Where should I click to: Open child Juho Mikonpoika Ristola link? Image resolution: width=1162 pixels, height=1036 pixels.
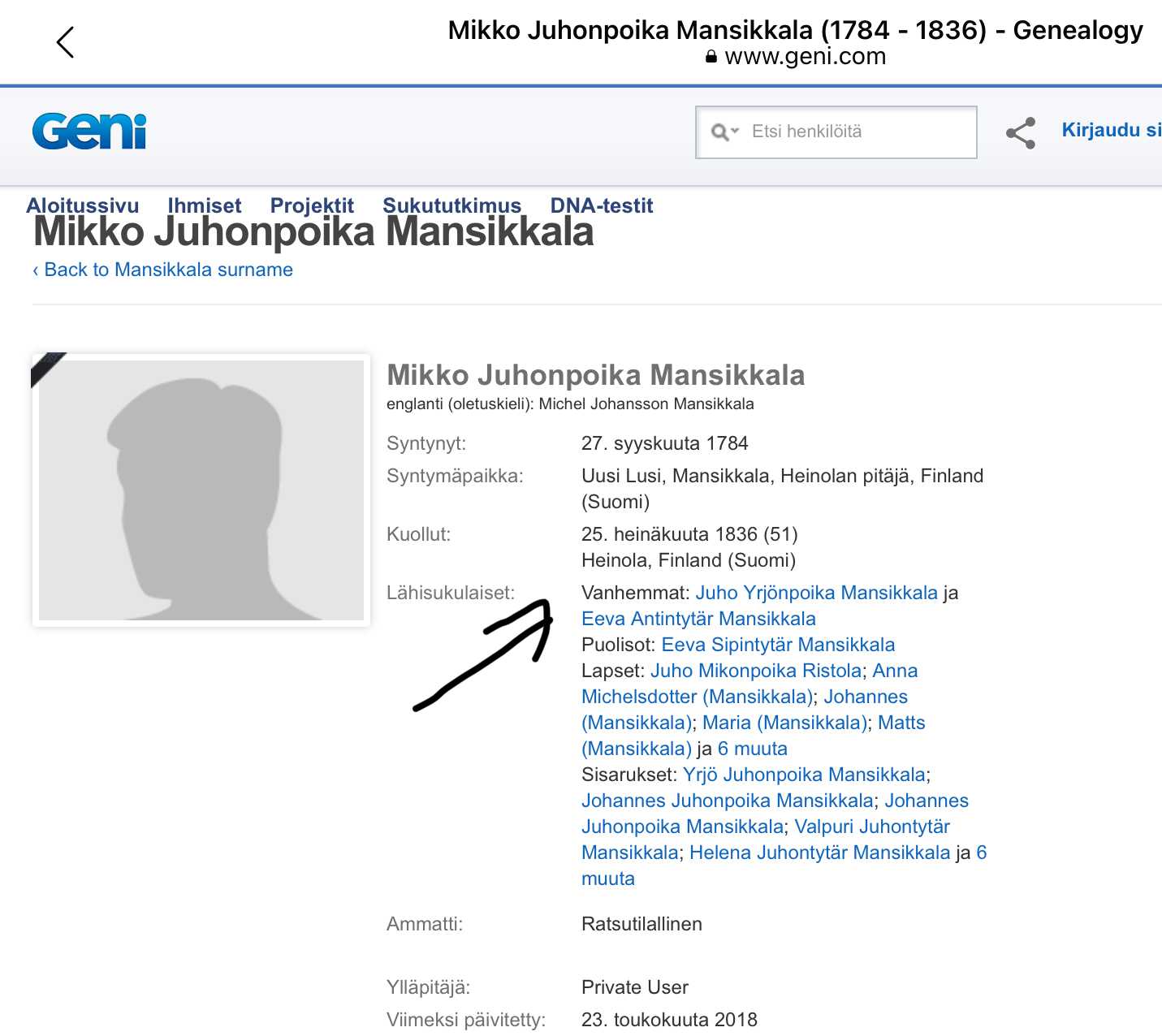756,671
